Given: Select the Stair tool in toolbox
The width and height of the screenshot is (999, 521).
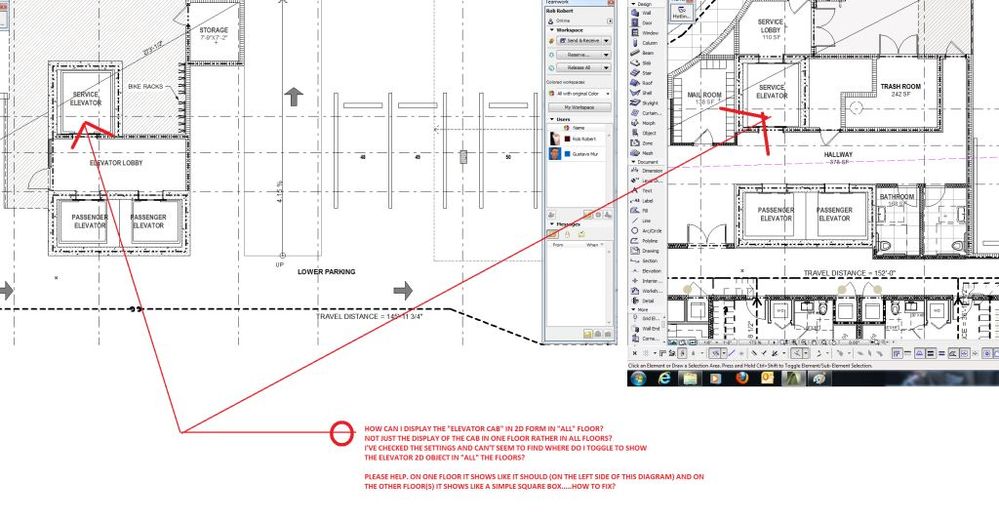Looking at the screenshot, I should point(642,73).
